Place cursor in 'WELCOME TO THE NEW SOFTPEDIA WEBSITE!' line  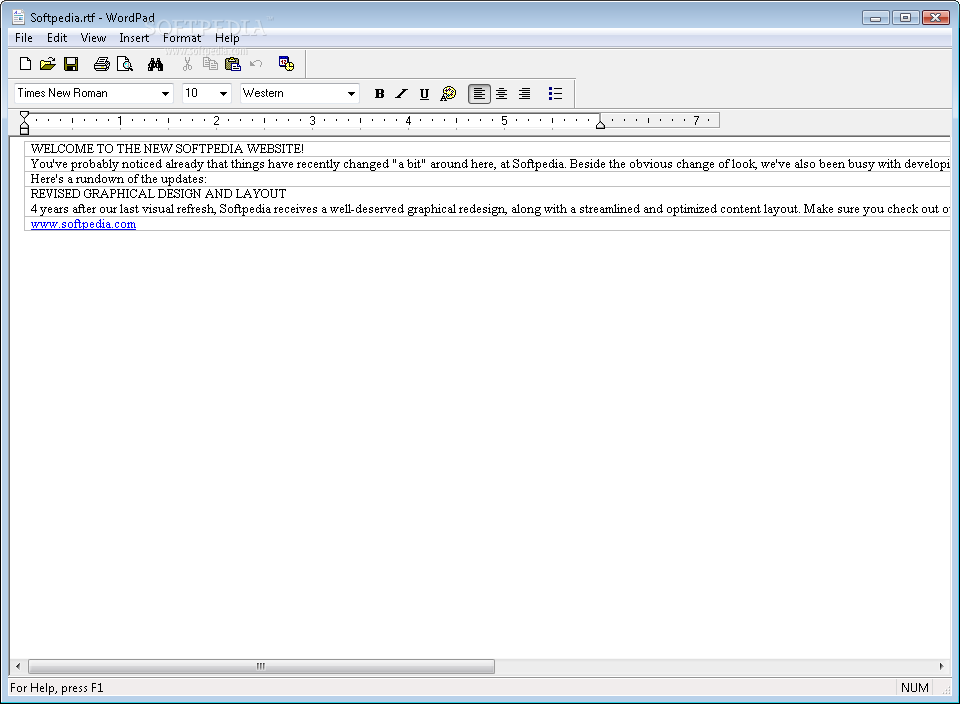pyautogui.click(x=167, y=149)
